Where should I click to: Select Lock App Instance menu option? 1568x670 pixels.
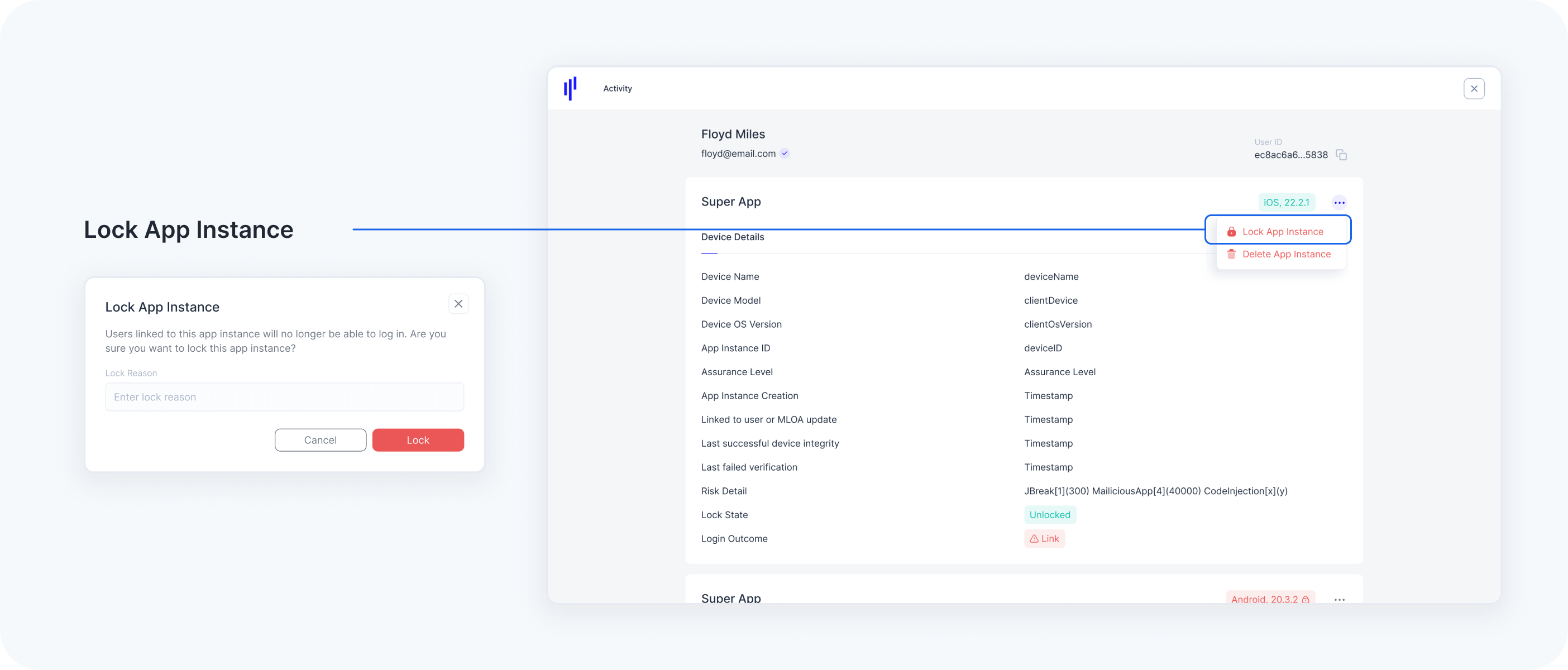pyautogui.click(x=1283, y=231)
